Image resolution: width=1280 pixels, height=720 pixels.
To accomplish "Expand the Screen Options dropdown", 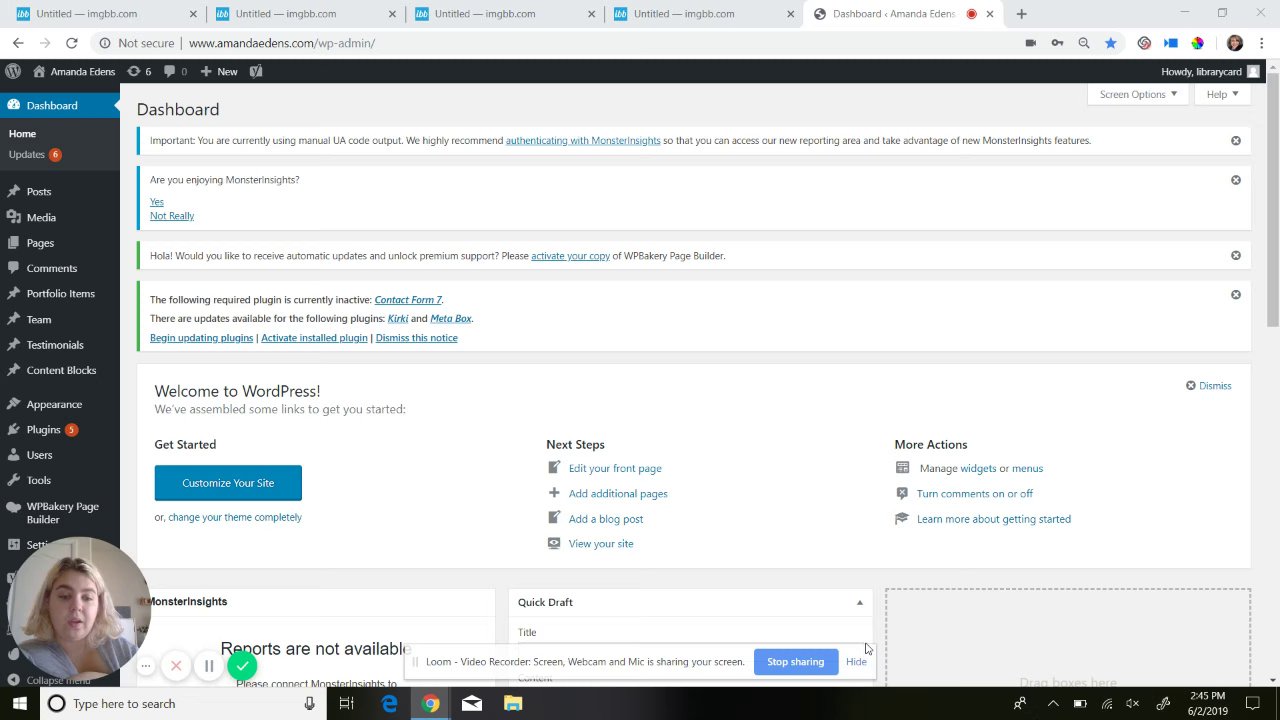I will 1138,94.
